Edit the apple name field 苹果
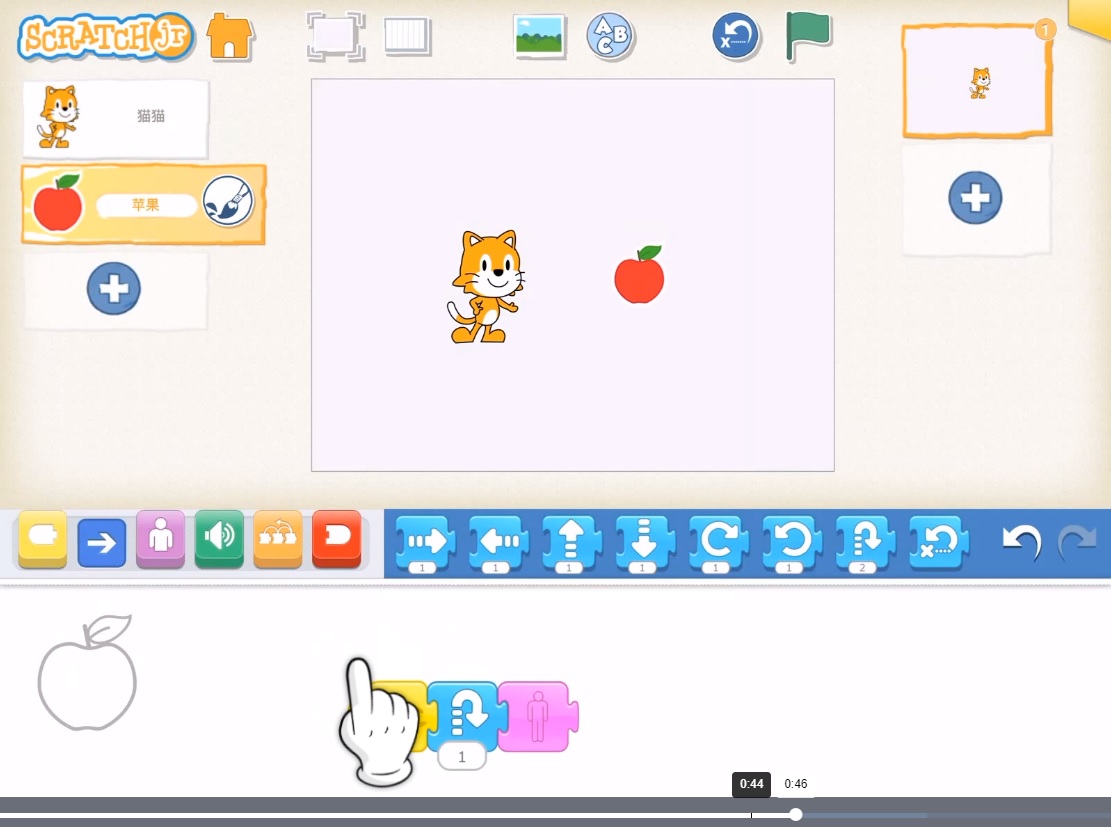Viewport: 1111px width, 827px height. [x=146, y=206]
